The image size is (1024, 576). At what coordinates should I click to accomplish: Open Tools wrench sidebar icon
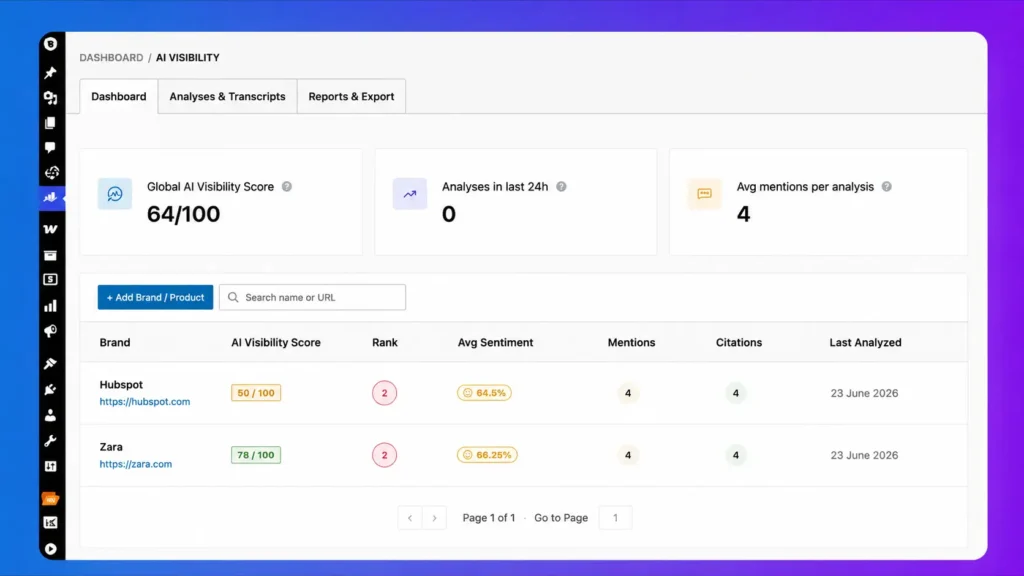pos(50,441)
